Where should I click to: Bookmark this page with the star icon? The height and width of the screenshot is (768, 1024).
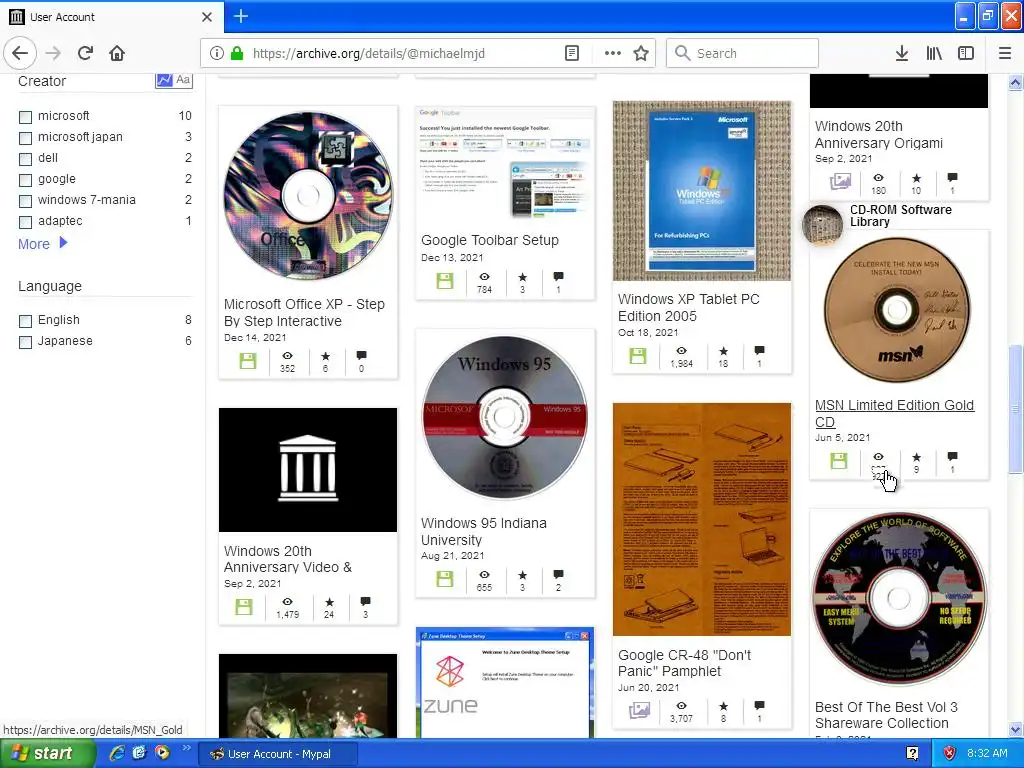(641, 54)
